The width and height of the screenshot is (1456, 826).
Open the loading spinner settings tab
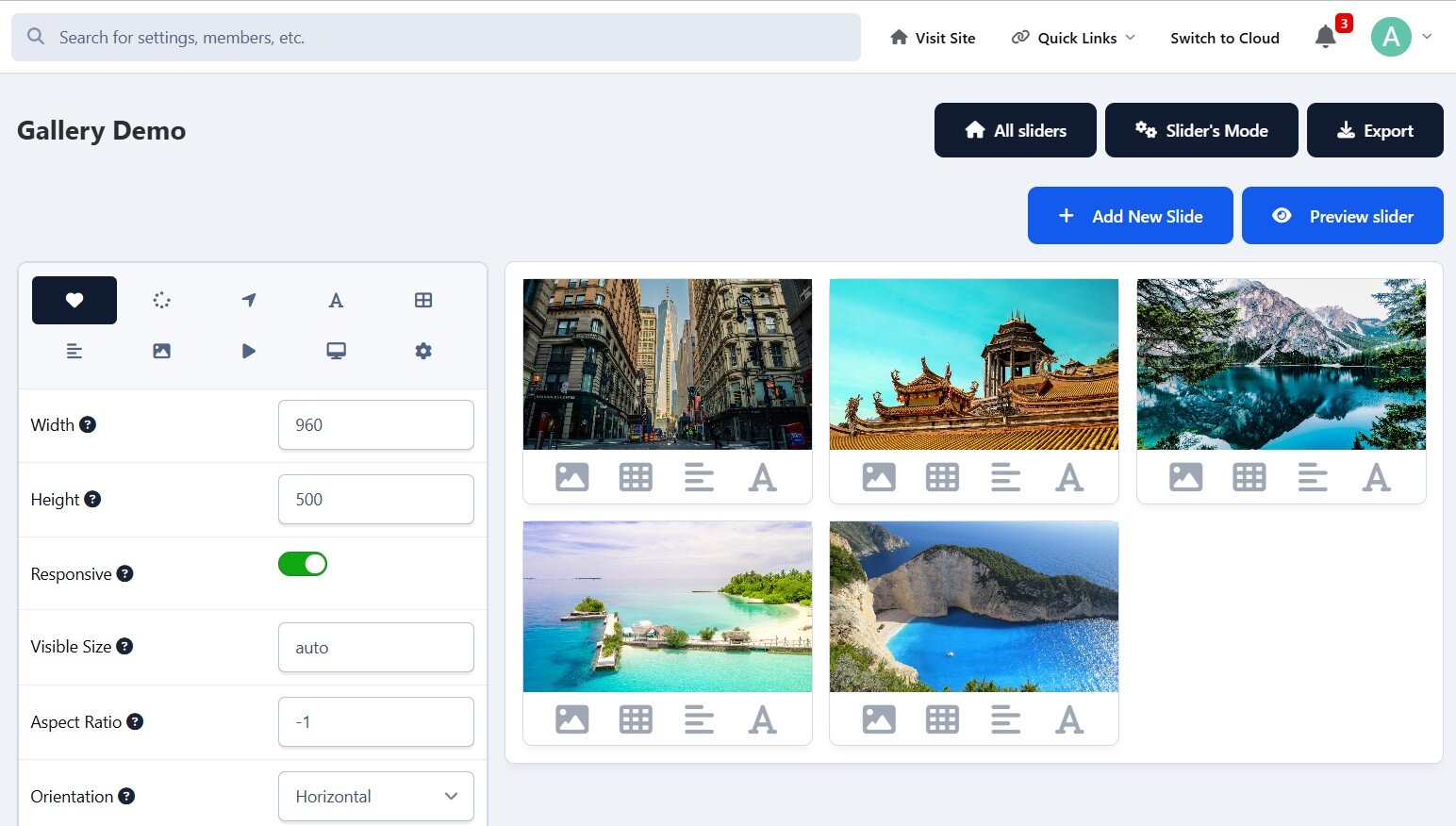(x=161, y=300)
